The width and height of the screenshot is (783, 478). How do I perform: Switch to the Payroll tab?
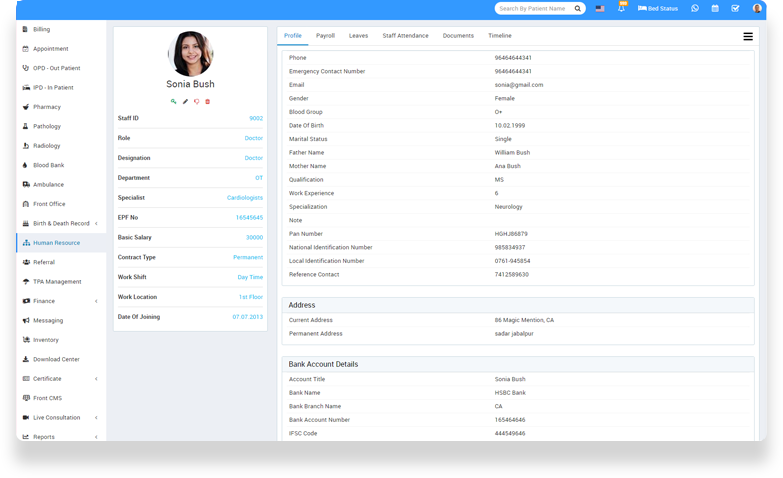click(325, 36)
